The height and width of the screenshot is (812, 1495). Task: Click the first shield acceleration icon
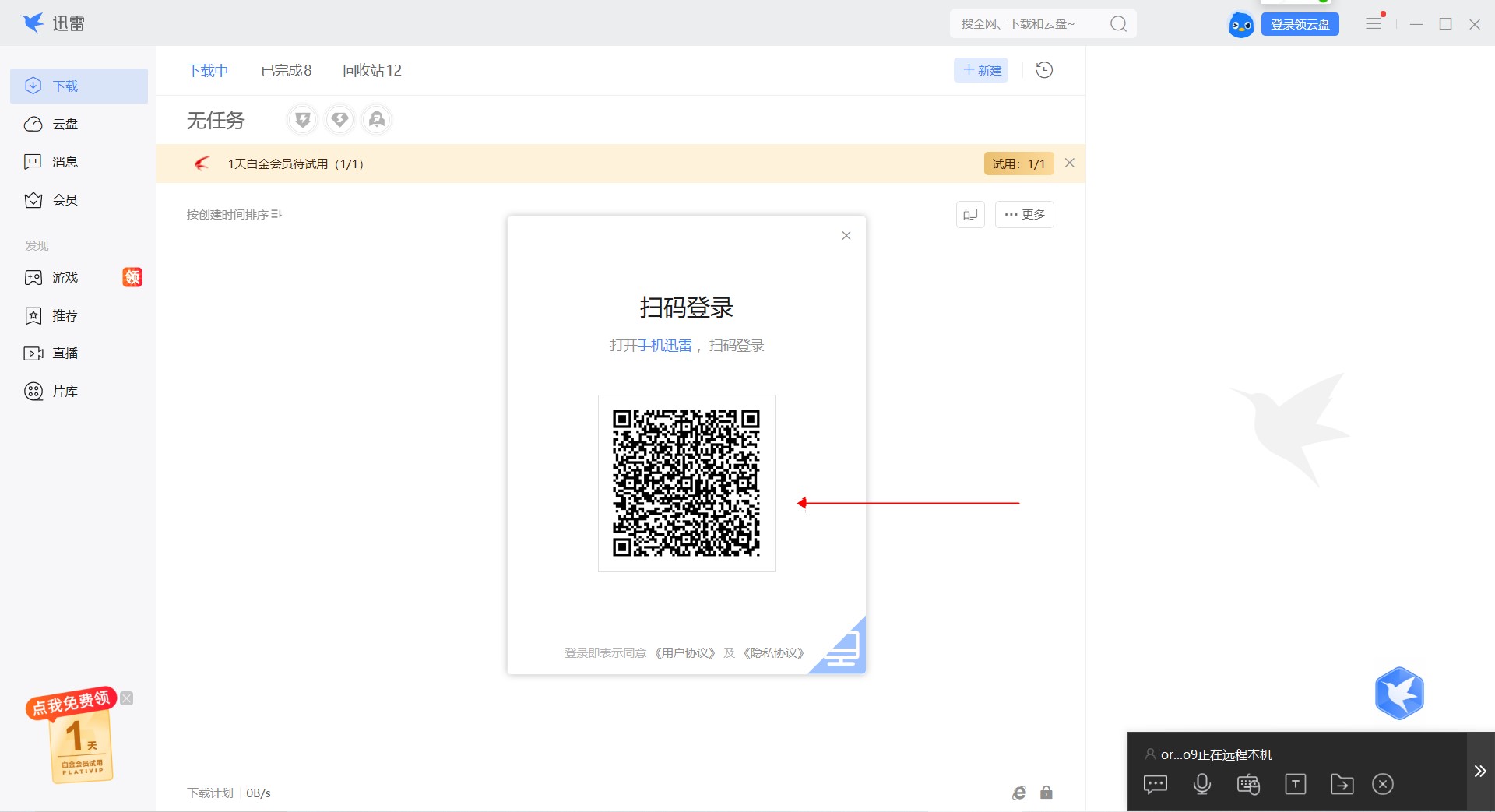coord(303,120)
